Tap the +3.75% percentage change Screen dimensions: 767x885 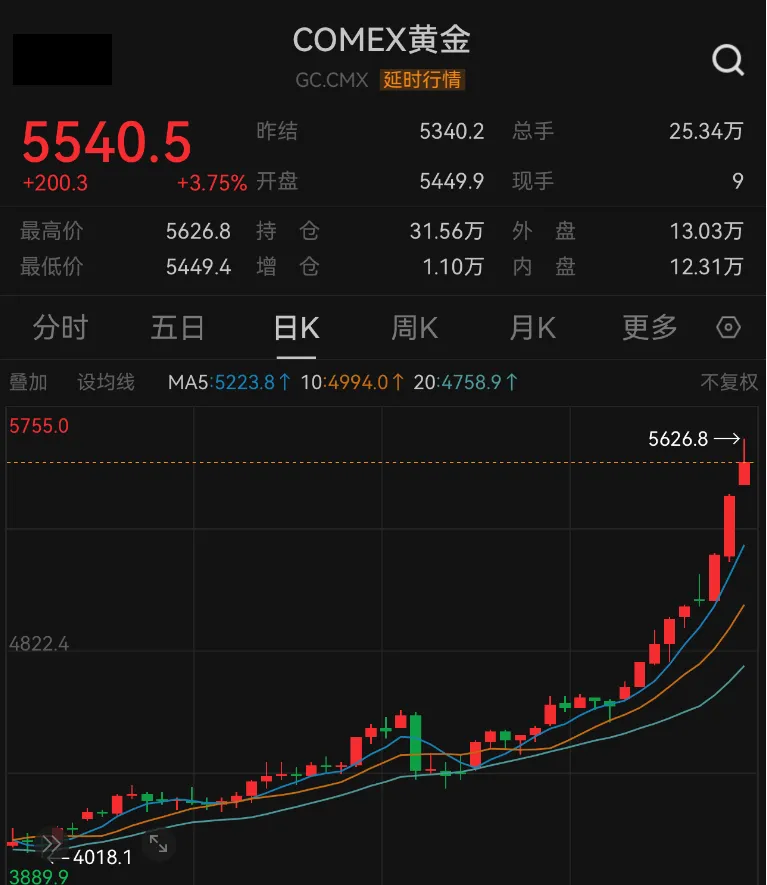click(212, 183)
